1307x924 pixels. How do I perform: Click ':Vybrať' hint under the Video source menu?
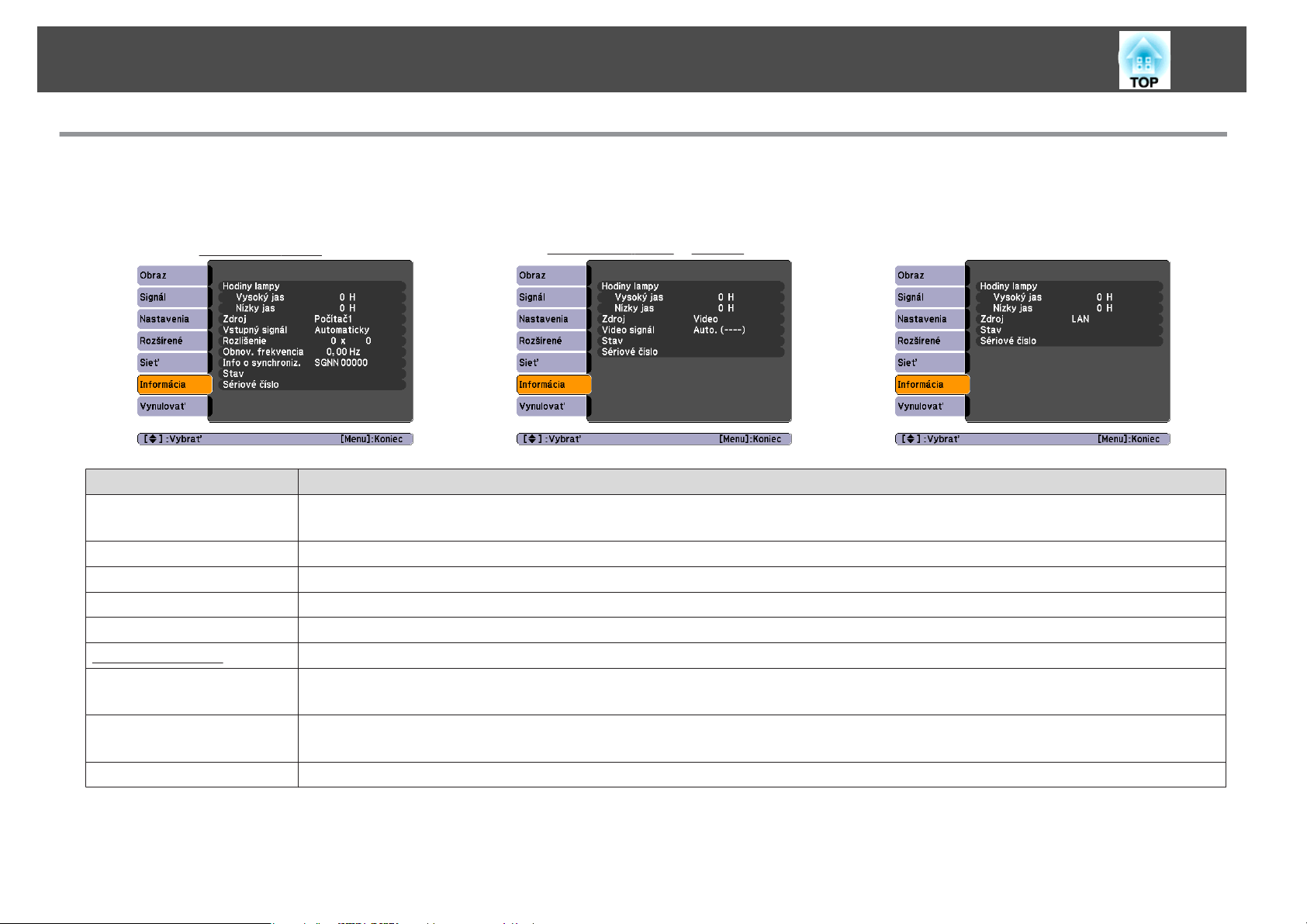563,439
